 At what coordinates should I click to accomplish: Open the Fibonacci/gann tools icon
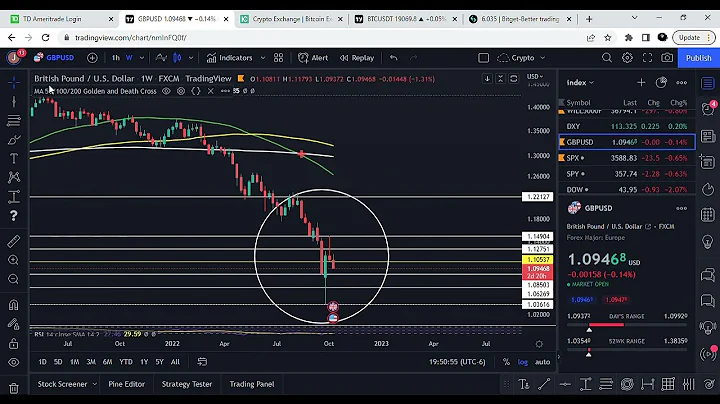click(14, 121)
